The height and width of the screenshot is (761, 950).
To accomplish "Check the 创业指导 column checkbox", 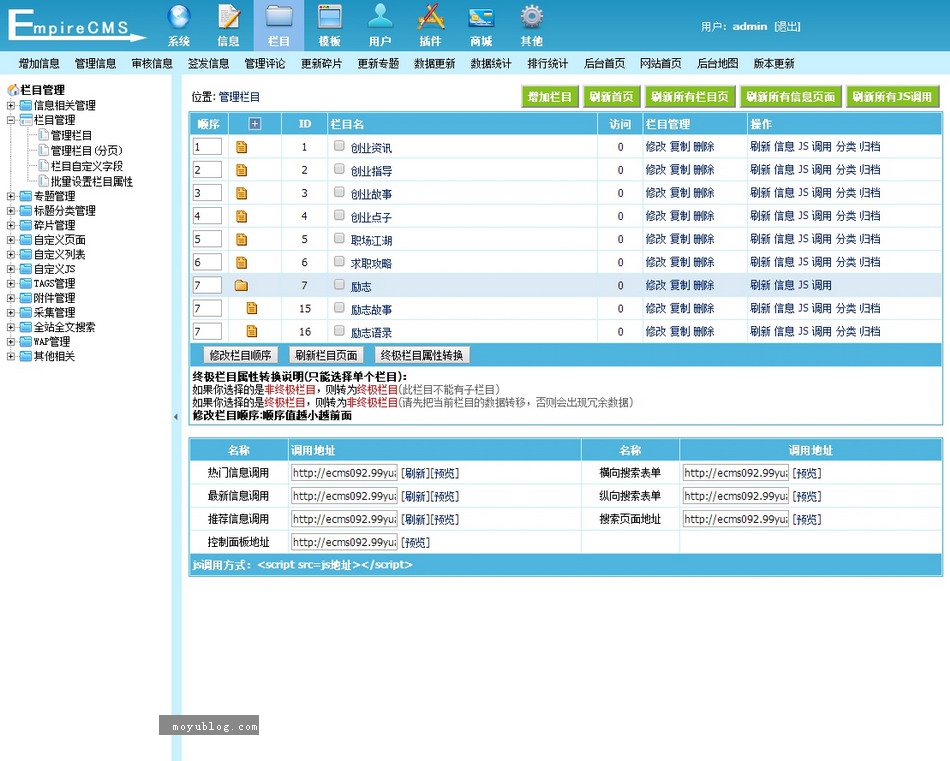I will tap(339, 169).
